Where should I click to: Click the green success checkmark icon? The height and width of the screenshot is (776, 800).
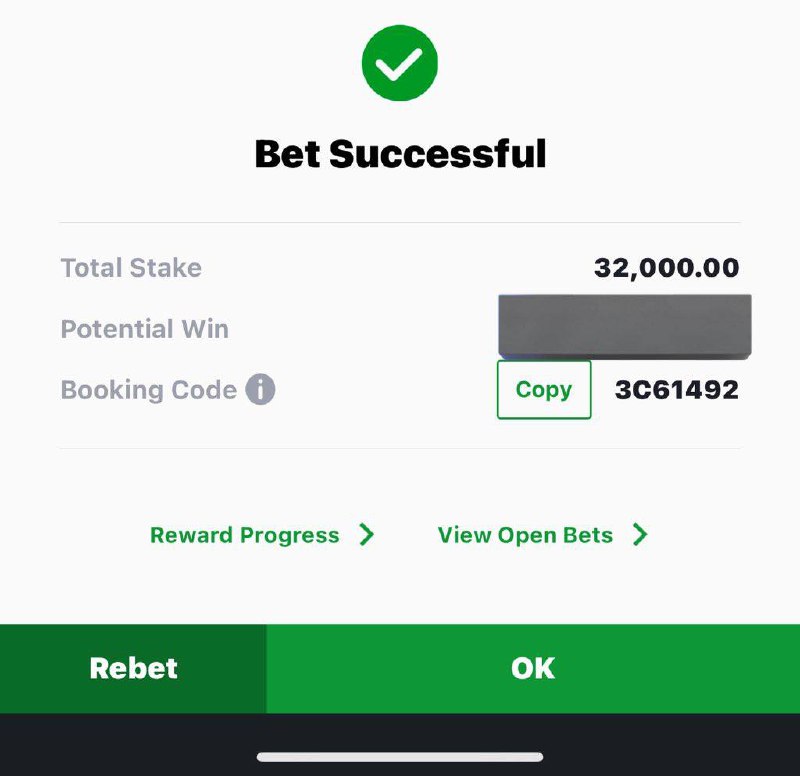pyautogui.click(x=399, y=63)
